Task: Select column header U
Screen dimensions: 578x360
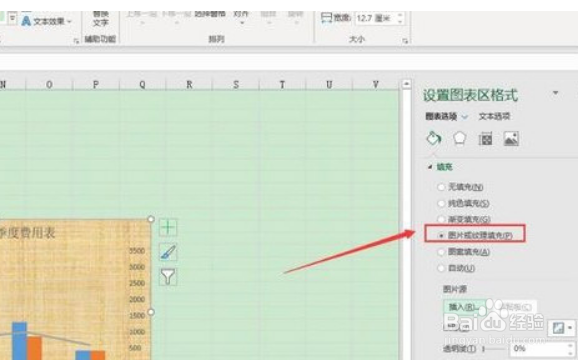Action: [329, 84]
